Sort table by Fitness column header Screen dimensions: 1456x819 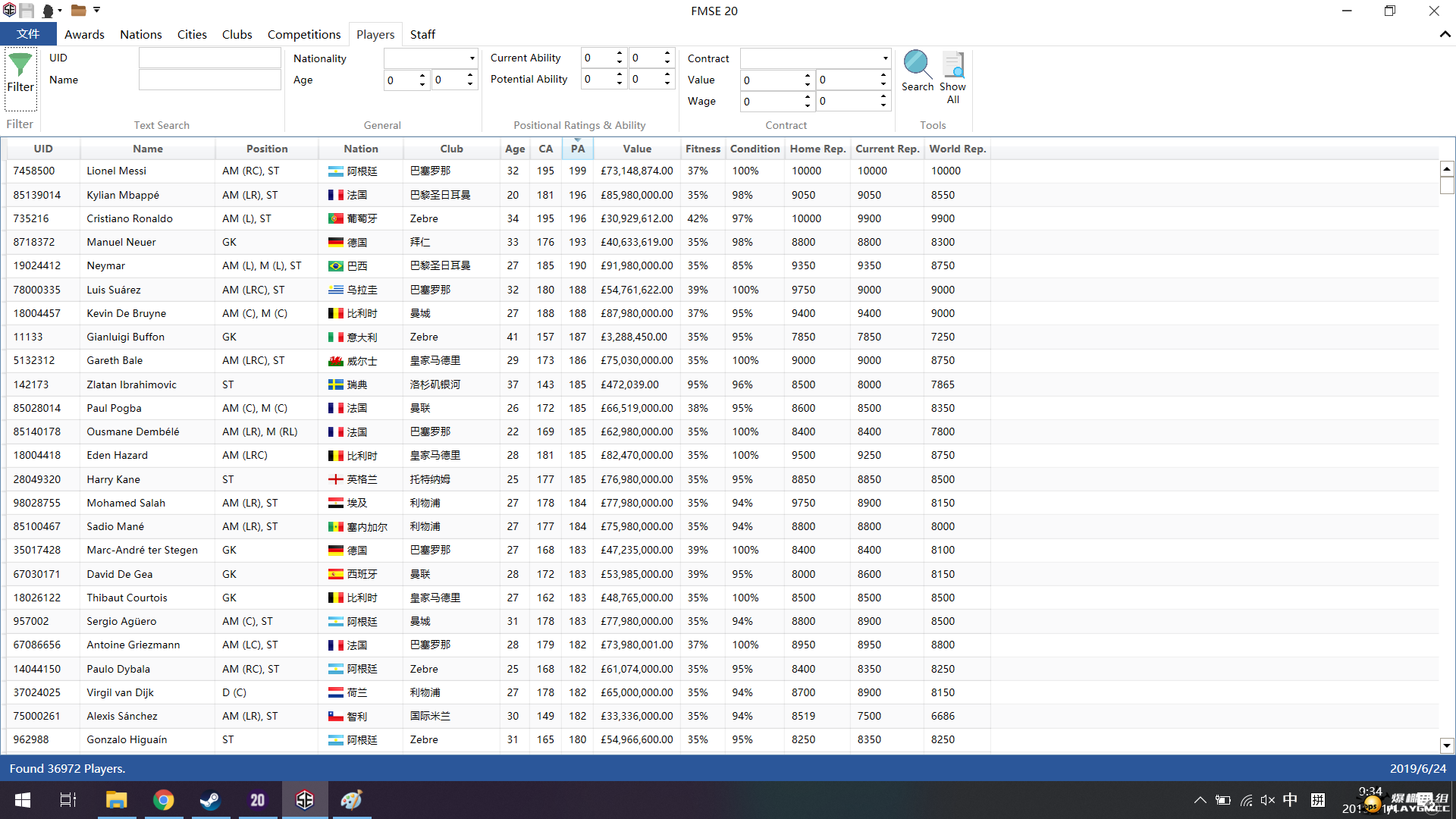point(703,149)
